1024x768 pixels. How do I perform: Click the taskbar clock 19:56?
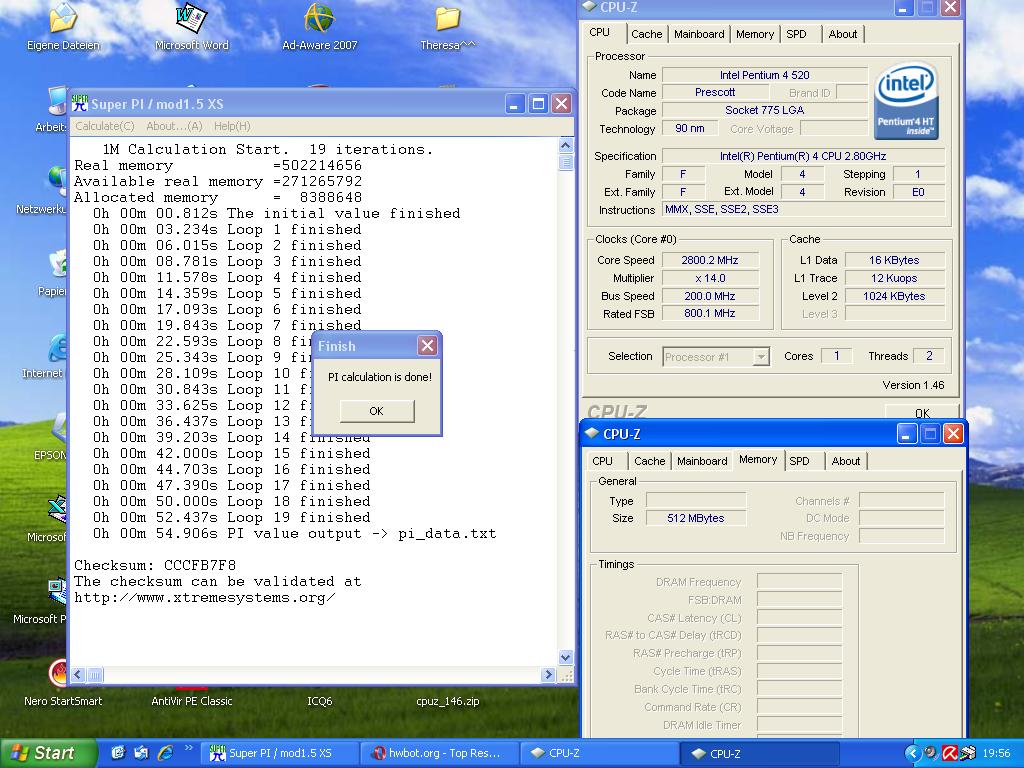[x=996, y=753]
